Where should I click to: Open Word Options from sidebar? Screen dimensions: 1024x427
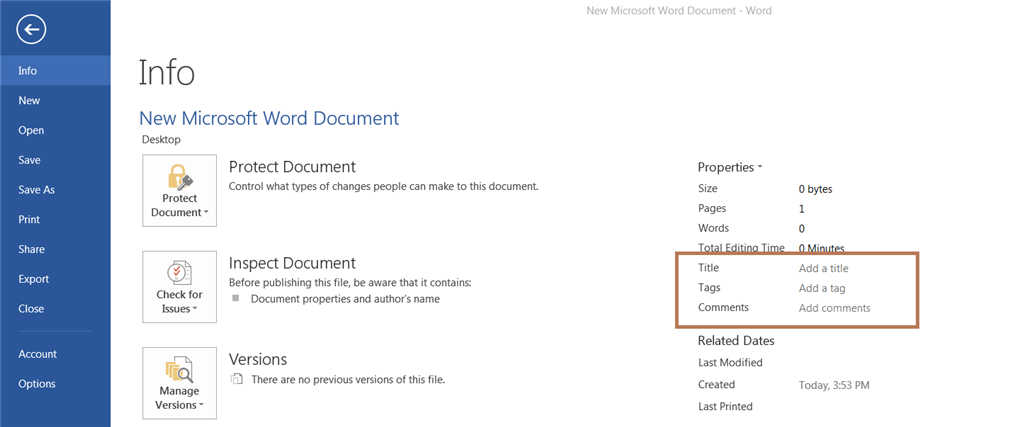coord(55,384)
